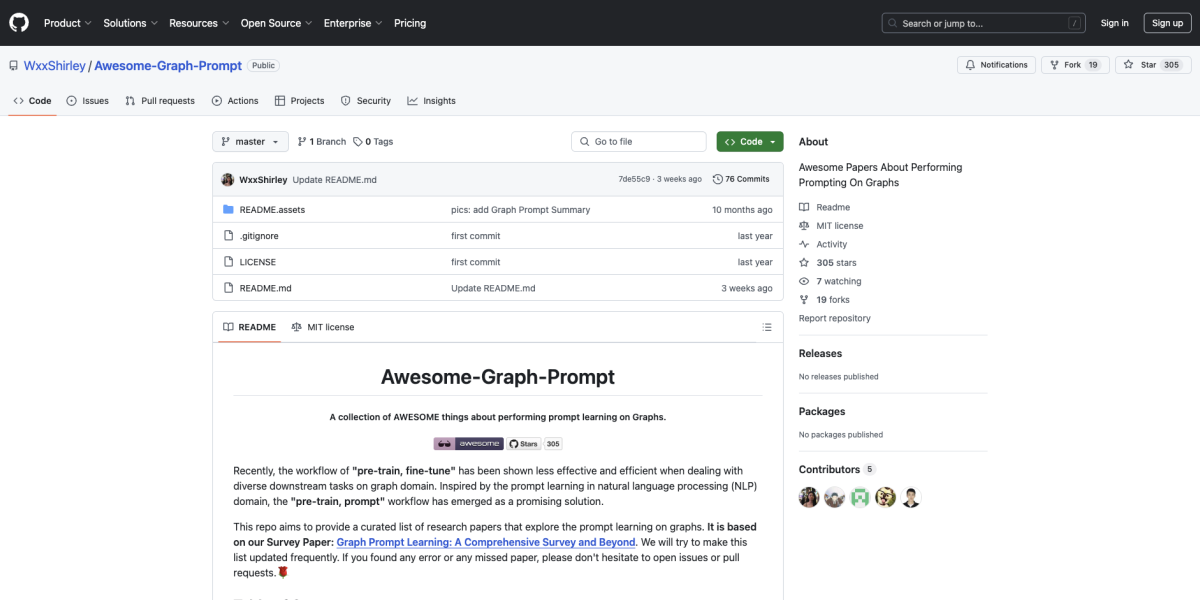Click the GitHub logo icon
This screenshot has height=600, width=1200.
tap(20, 22)
